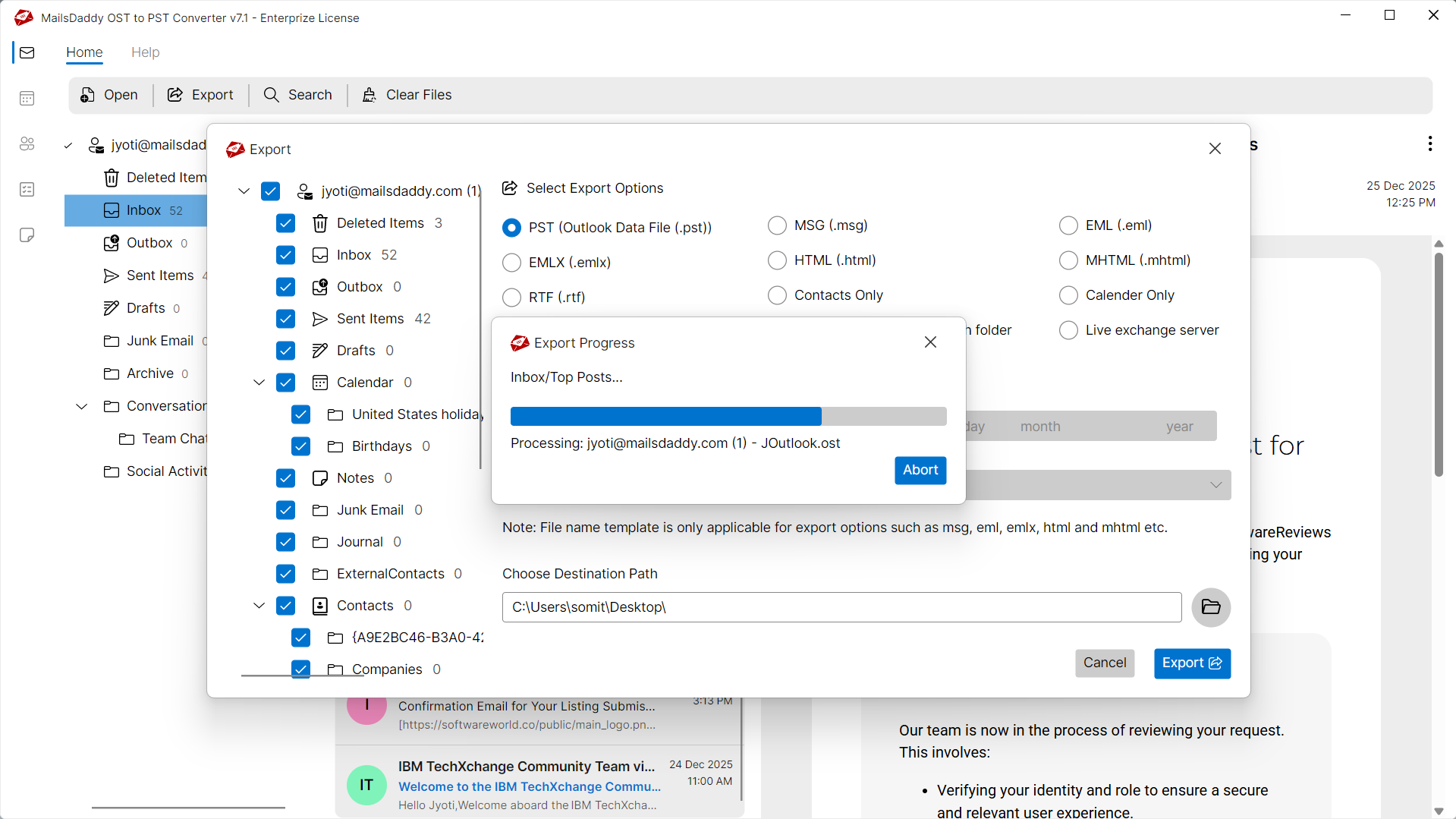Click the blue Export button
The height and width of the screenshot is (819, 1456).
[1192, 663]
